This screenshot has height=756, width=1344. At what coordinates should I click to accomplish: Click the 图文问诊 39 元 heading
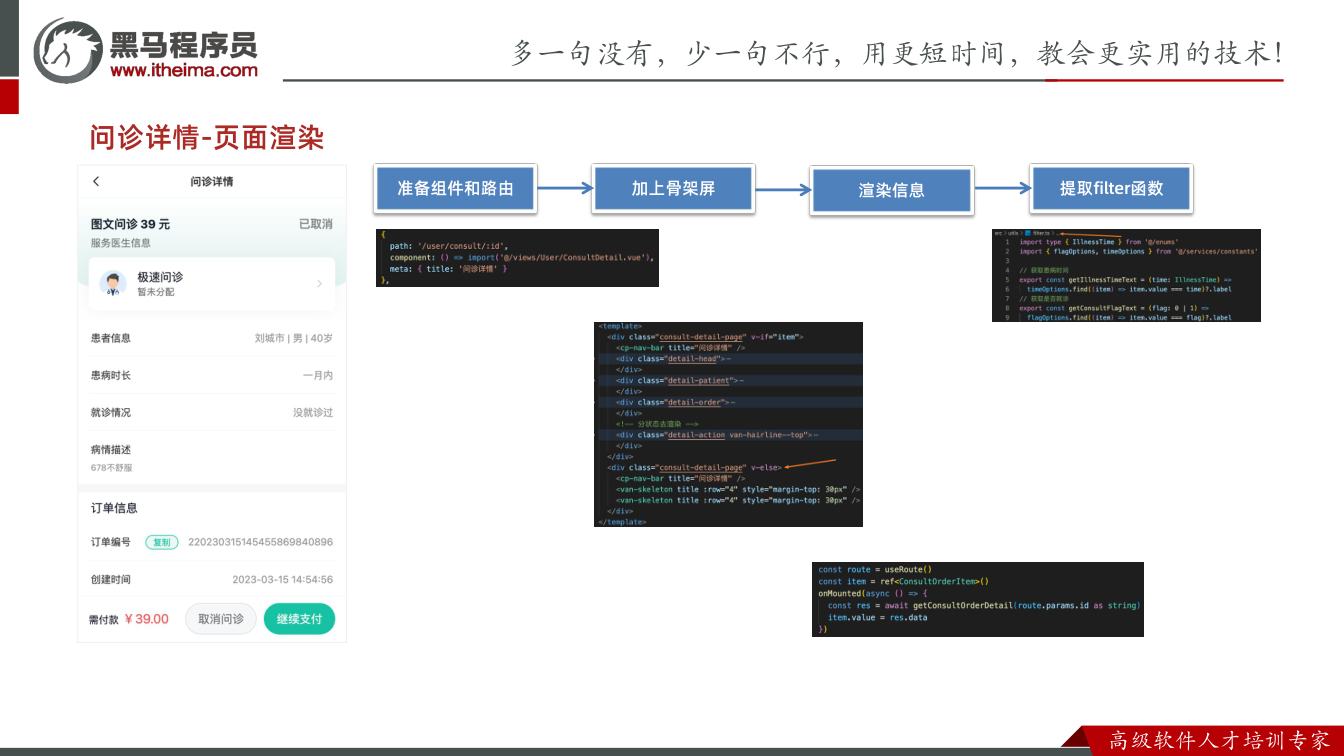[x=131, y=224]
